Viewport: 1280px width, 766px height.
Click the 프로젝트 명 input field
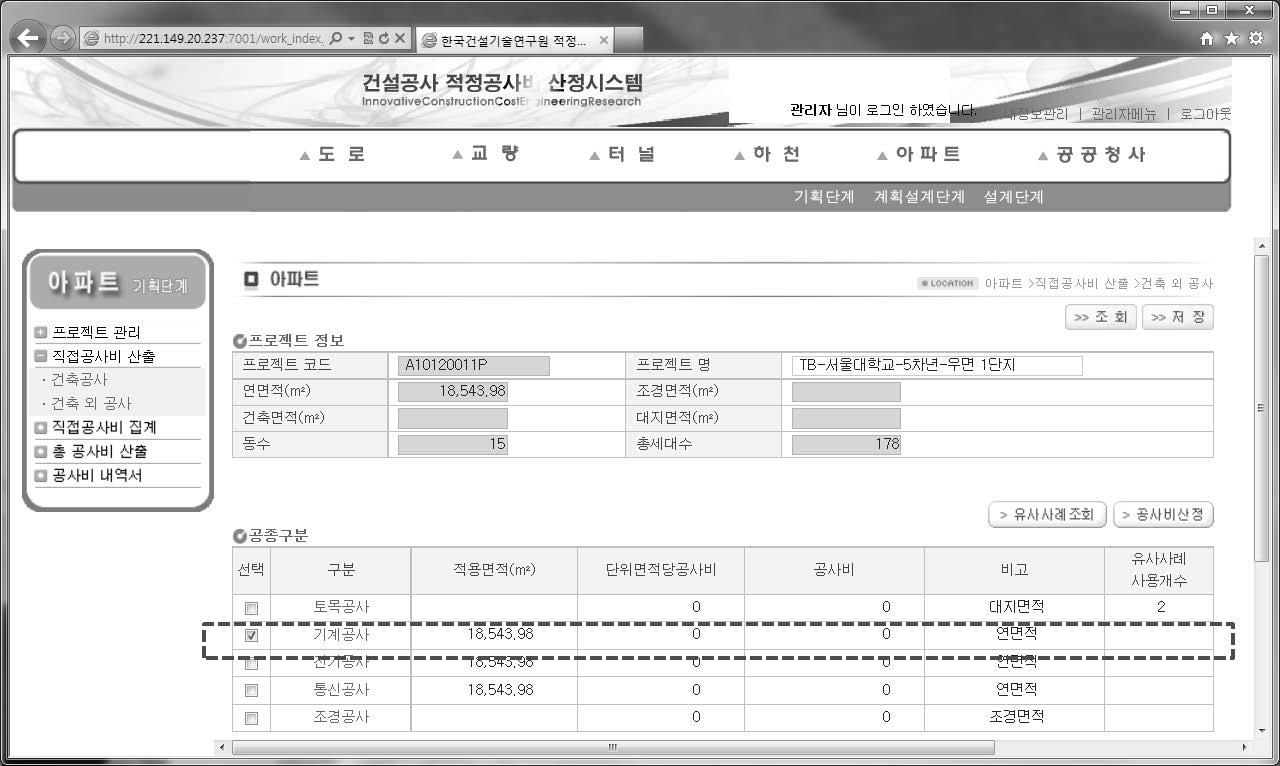[937, 365]
